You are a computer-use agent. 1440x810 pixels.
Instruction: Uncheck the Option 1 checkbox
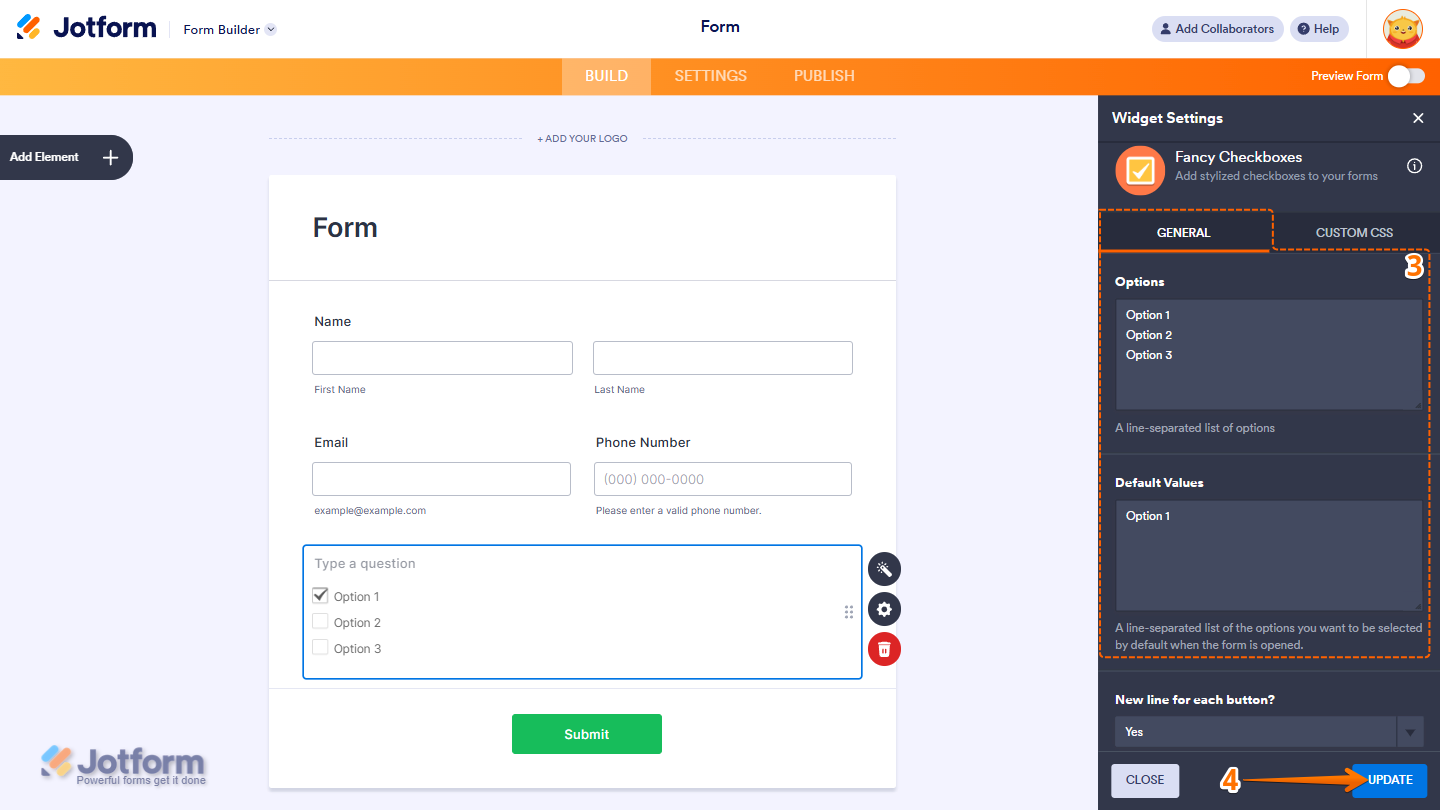(x=320, y=595)
